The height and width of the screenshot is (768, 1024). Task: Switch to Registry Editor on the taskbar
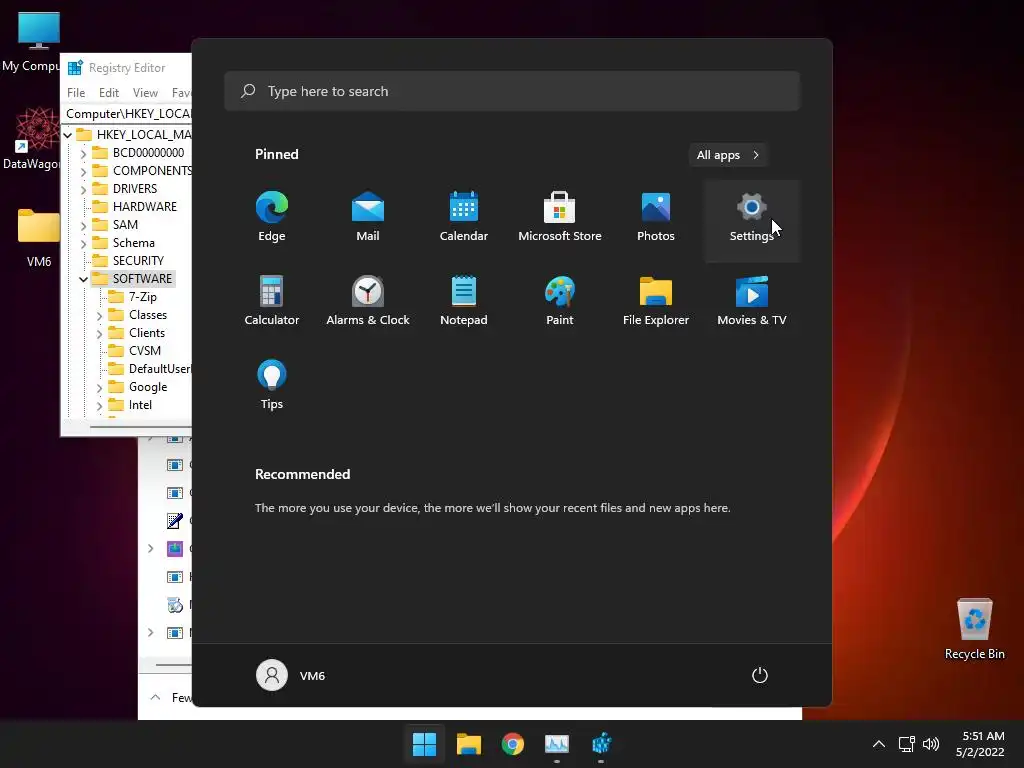(x=601, y=744)
